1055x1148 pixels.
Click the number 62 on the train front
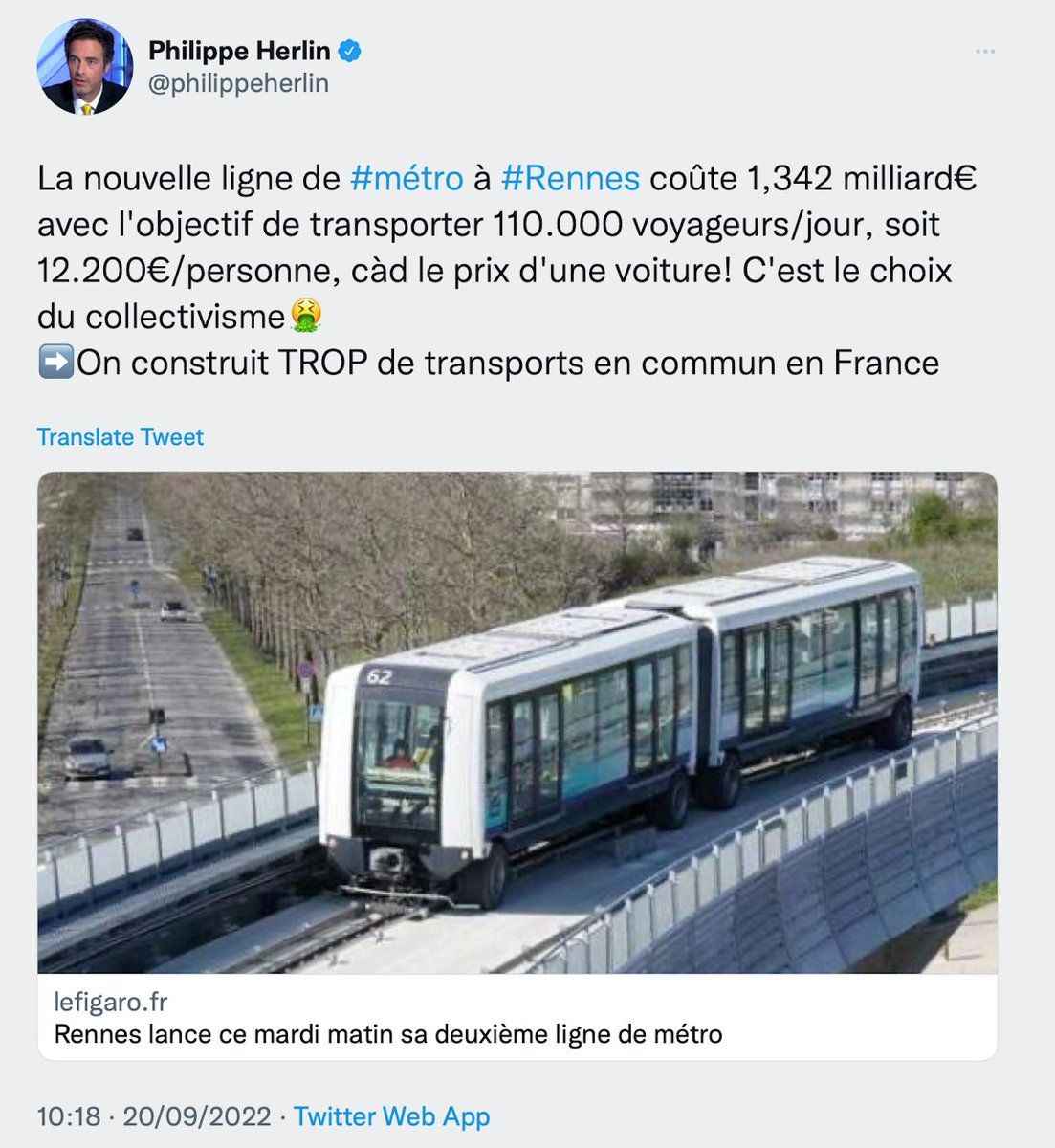point(379,676)
